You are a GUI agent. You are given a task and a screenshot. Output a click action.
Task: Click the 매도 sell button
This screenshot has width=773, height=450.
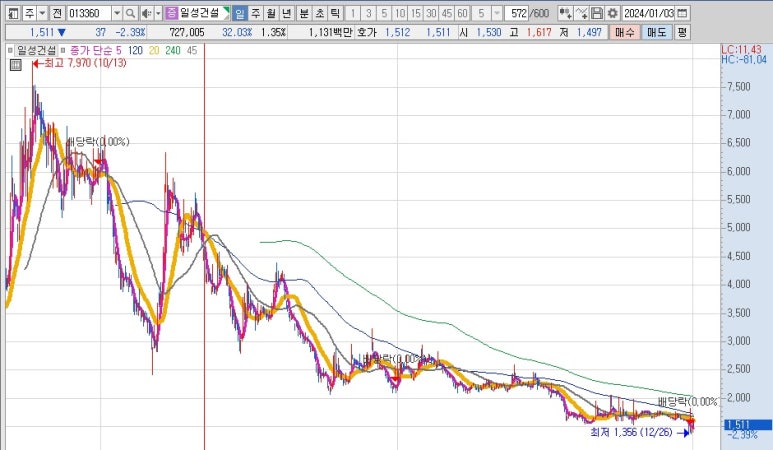coord(657,33)
